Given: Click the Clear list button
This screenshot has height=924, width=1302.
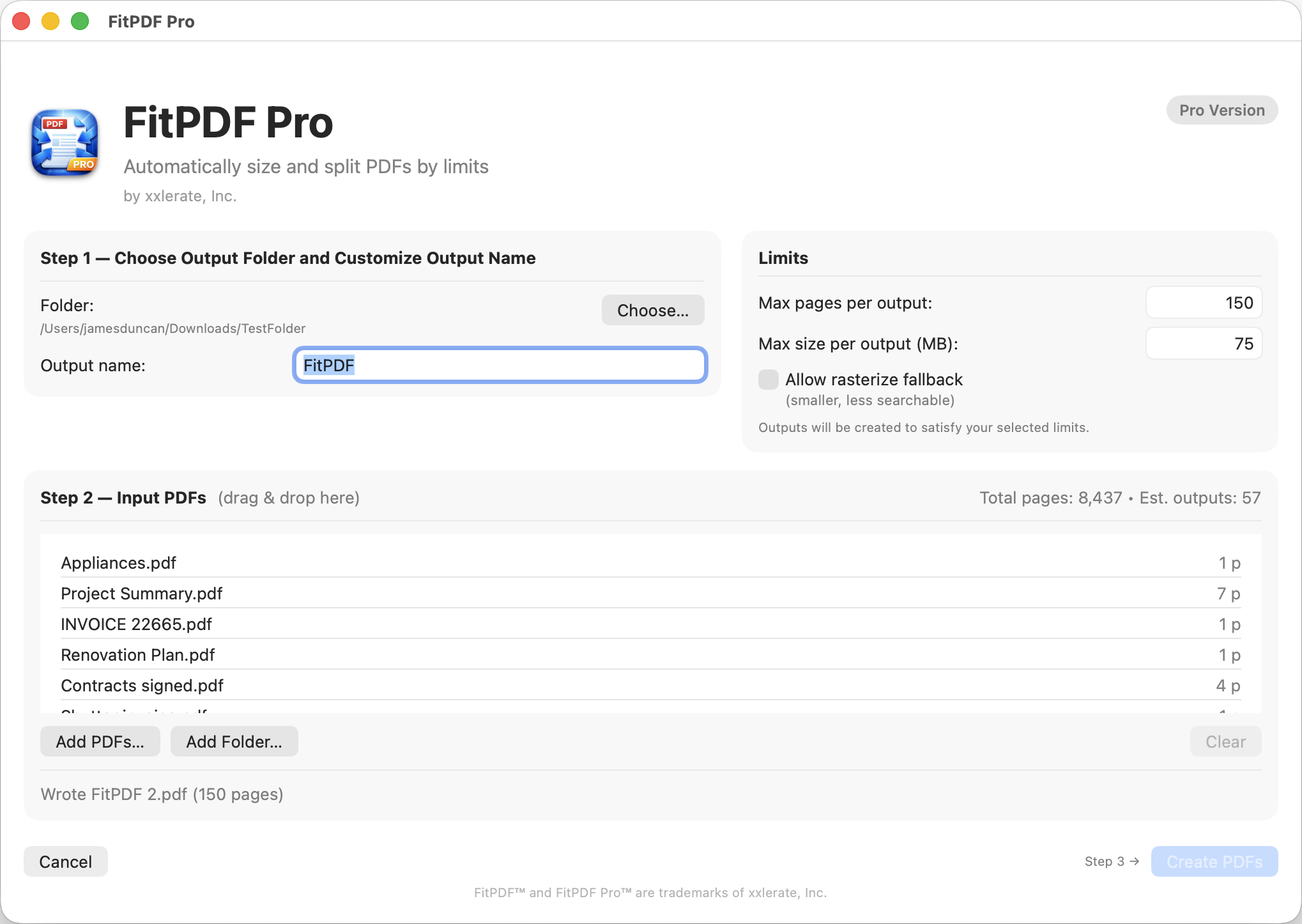Looking at the screenshot, I should pos(1225,742).
